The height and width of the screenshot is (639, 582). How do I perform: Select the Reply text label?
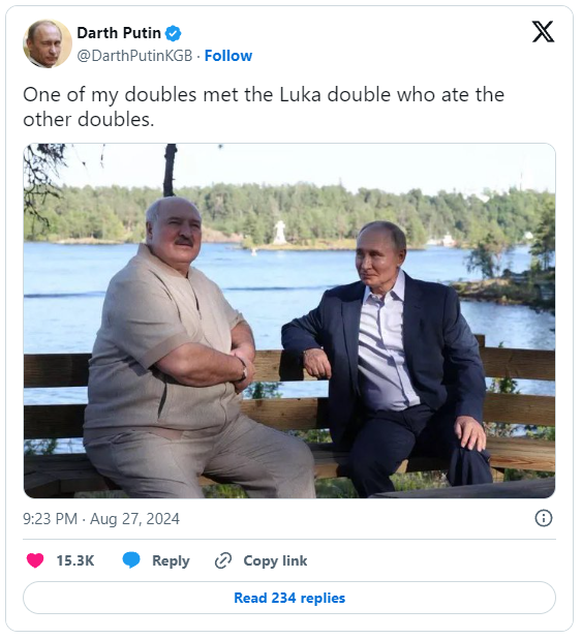pos(171,561)
